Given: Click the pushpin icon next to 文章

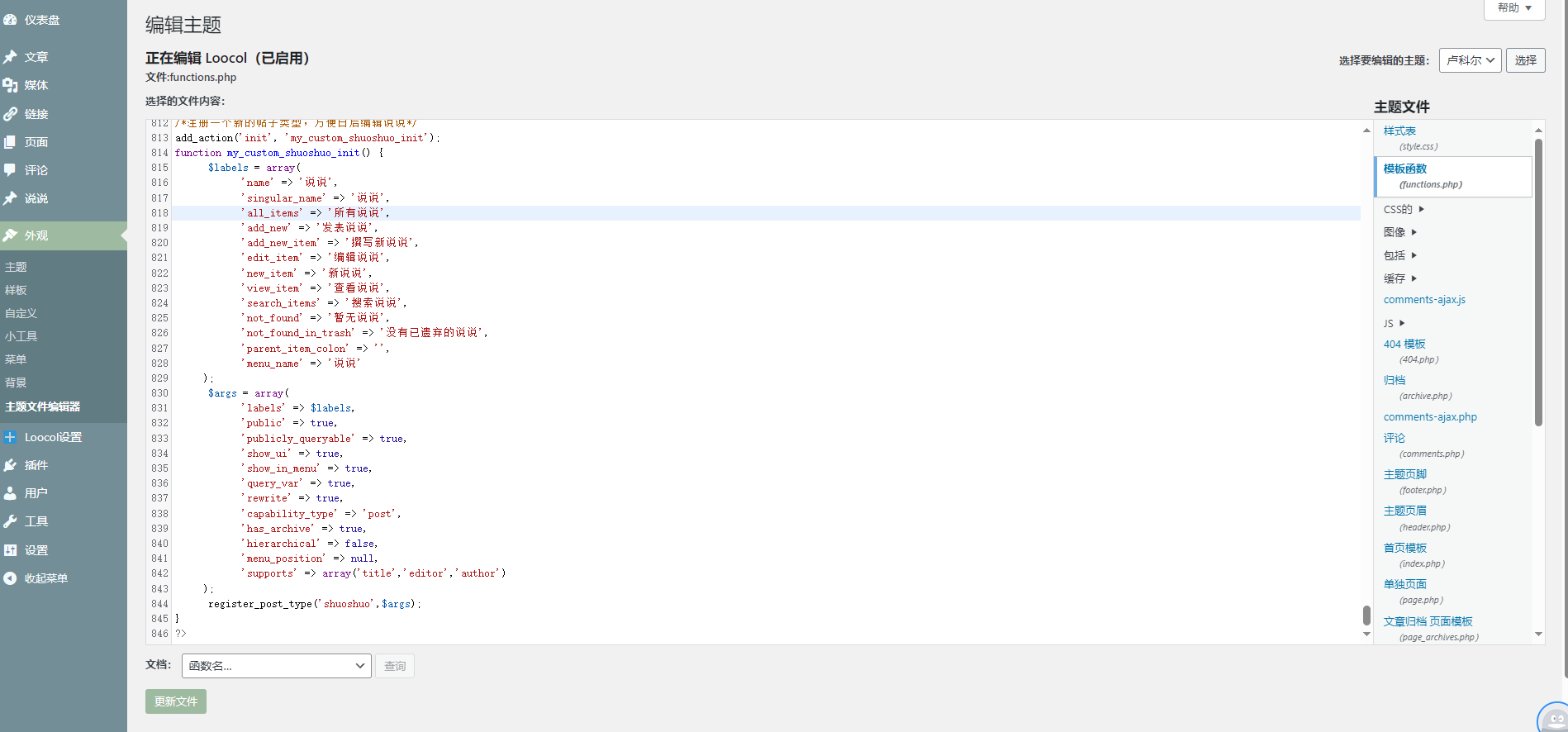Looking at the screenshot, I should 11,57.
